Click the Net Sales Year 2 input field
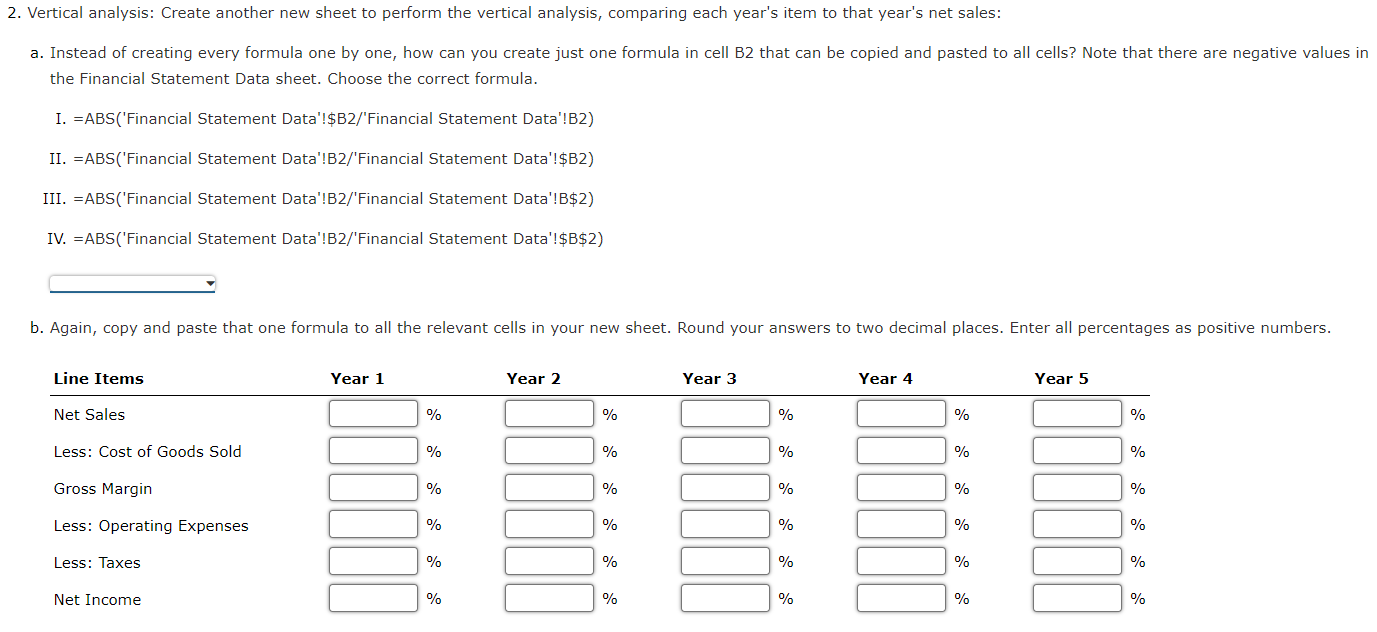This screenshot has width=1377, height=632. pos(549,414)
